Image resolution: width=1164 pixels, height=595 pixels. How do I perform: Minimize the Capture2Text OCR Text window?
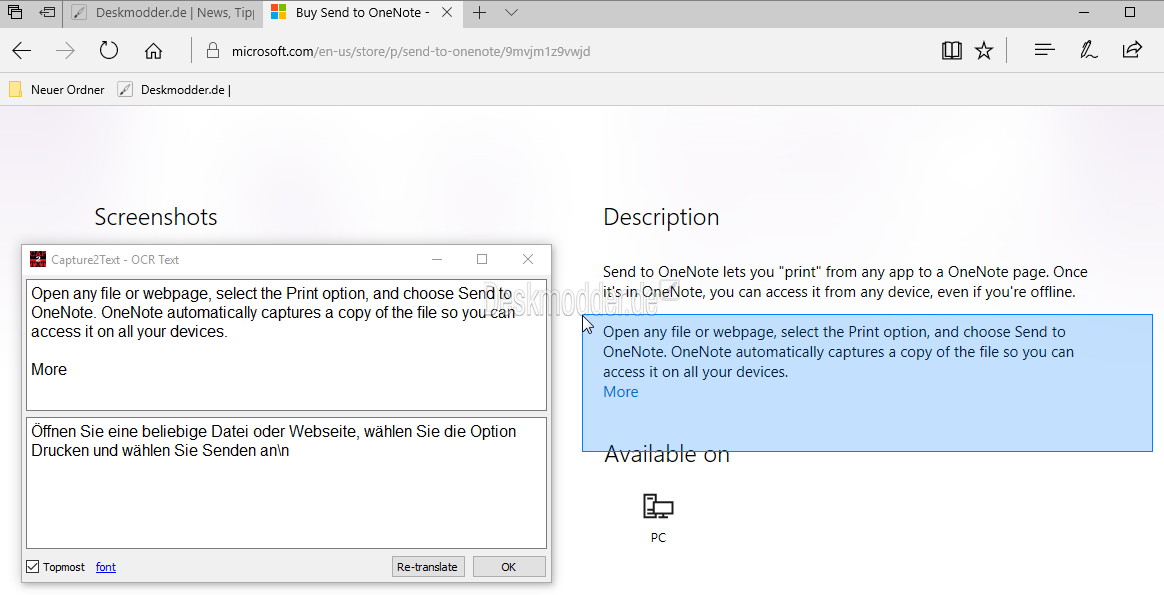pos(437,259)
